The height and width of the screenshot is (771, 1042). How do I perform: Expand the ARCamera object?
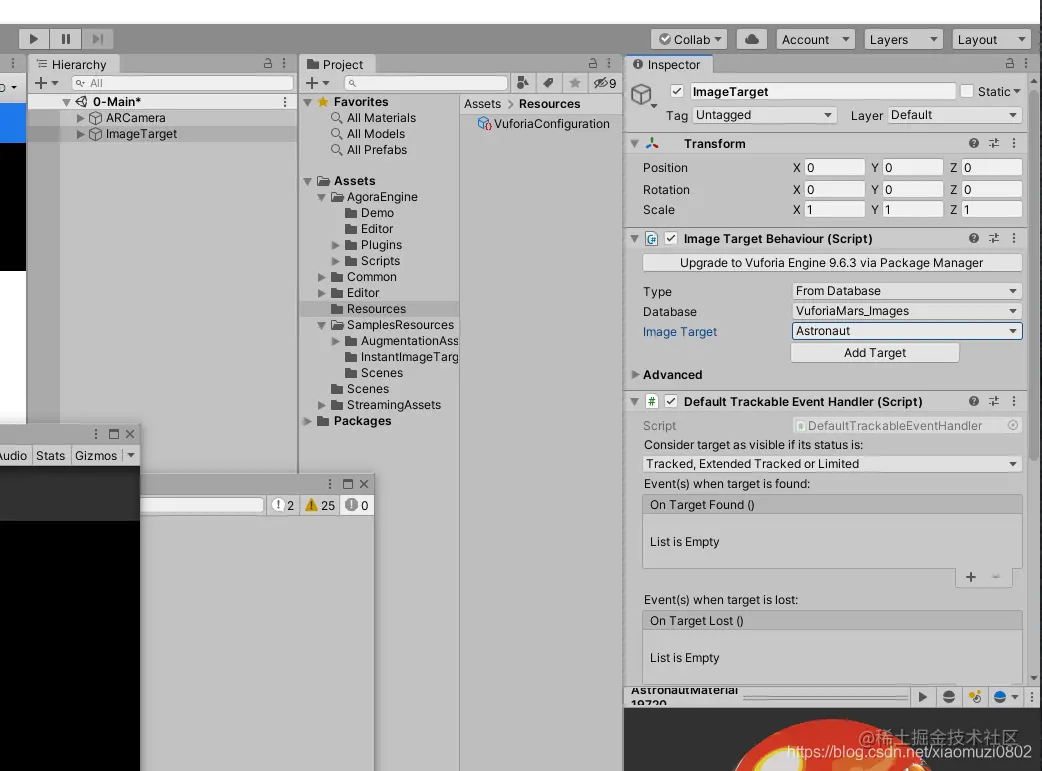(x=80, y=118)
